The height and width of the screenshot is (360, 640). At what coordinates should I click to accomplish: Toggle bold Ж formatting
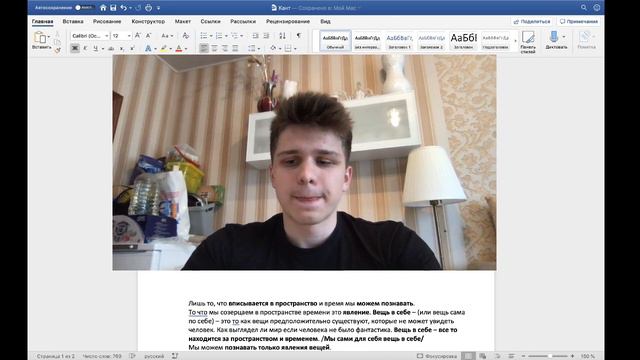(75, 48)
